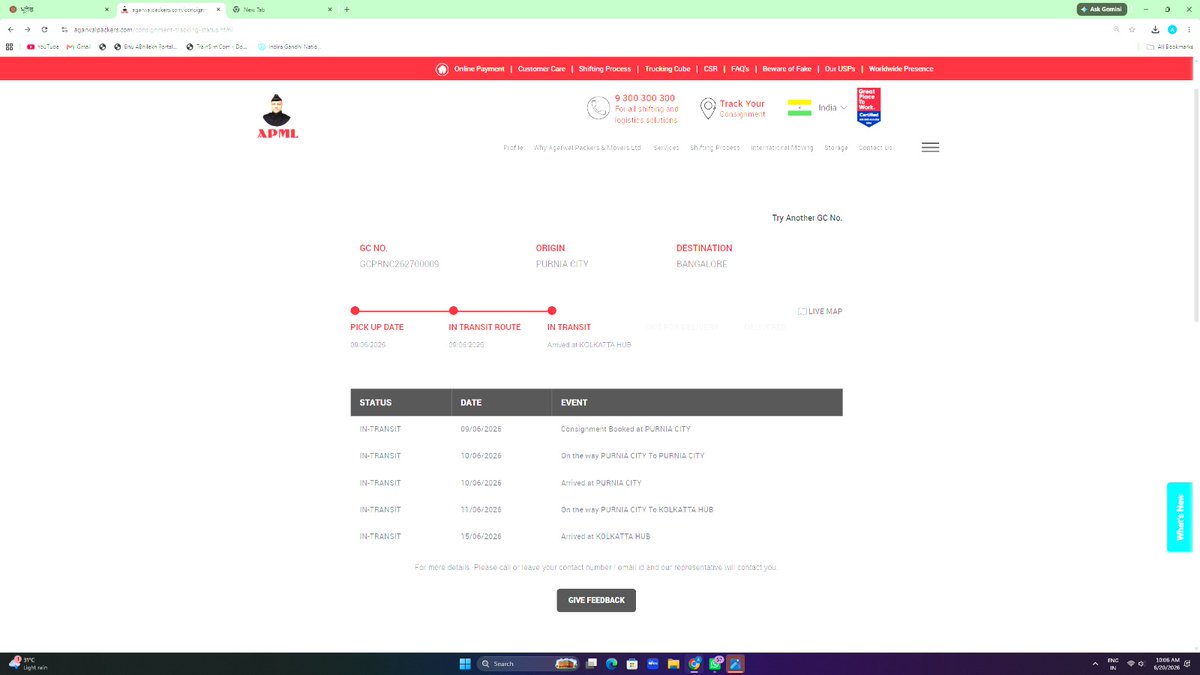Open the Contact Us menu item

pyautogui.click(x=875, y=148)
